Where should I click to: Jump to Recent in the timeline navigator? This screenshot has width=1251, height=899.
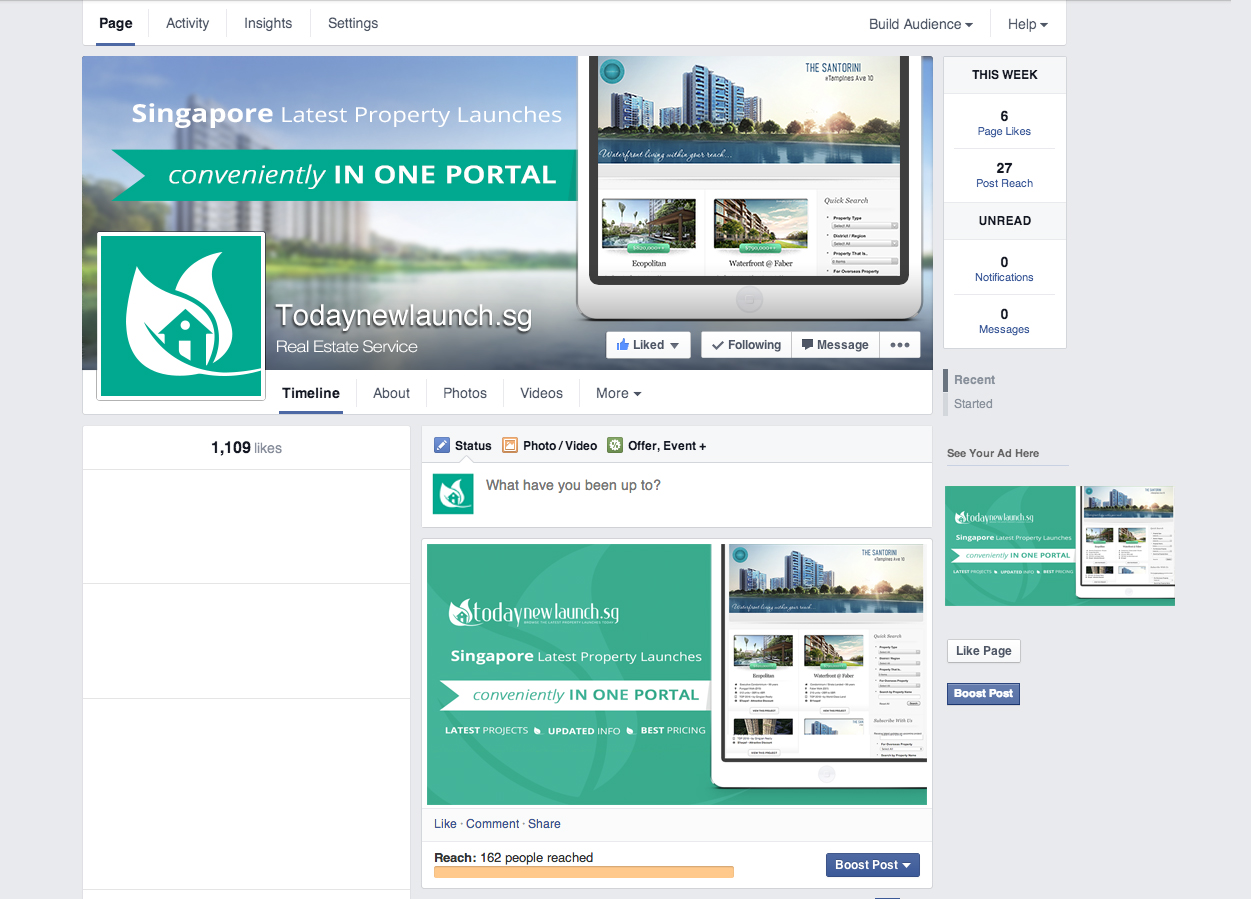coord(975,380)
